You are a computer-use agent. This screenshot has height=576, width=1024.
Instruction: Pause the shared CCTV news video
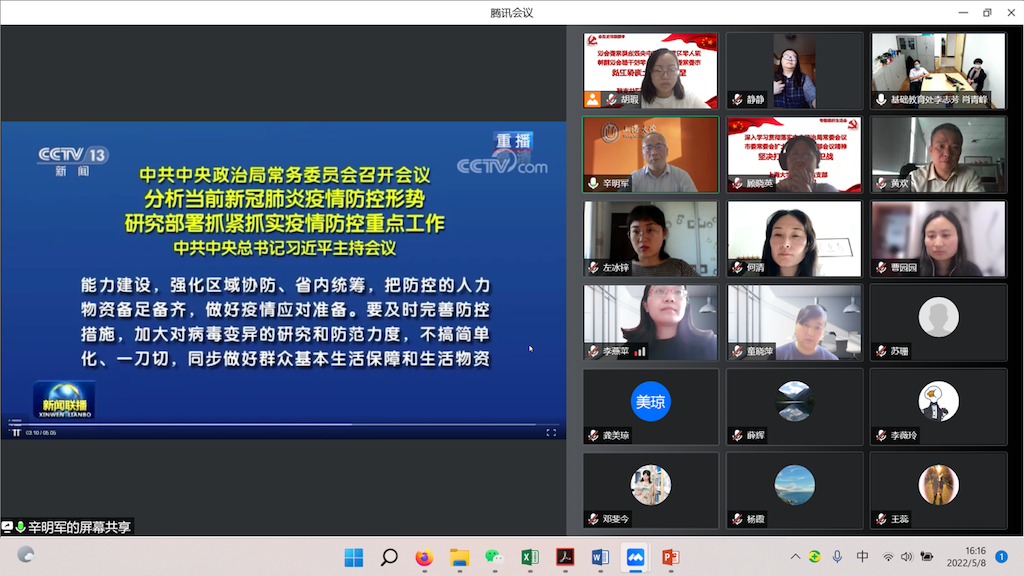[x=16, y=433]
